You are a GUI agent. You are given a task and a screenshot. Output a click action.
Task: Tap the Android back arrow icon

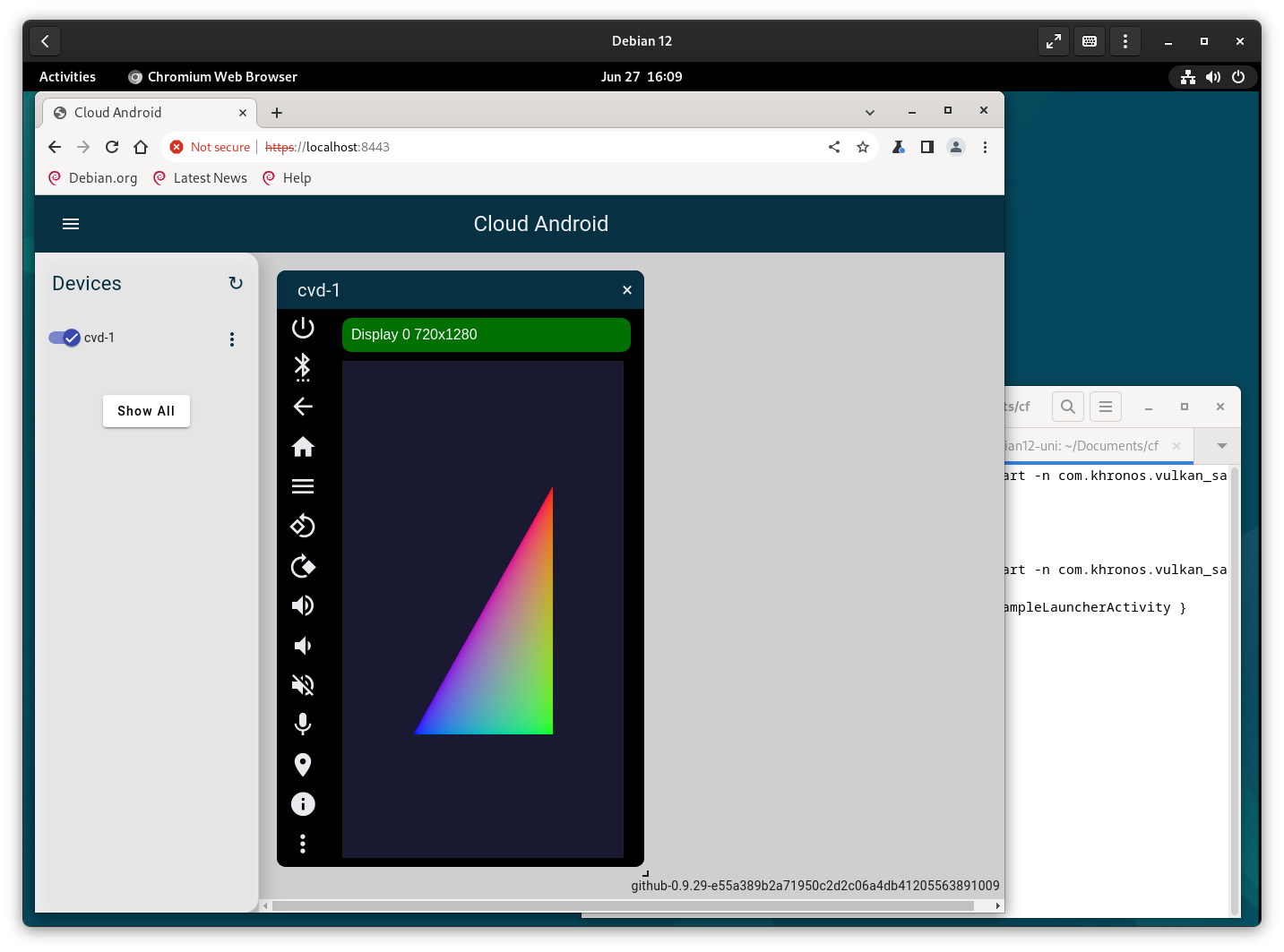coord(303,407)
